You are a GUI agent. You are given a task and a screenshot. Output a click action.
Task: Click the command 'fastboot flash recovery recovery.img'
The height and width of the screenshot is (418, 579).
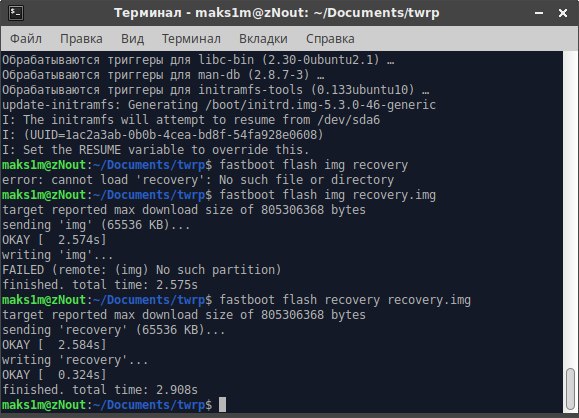pos(345,300)
